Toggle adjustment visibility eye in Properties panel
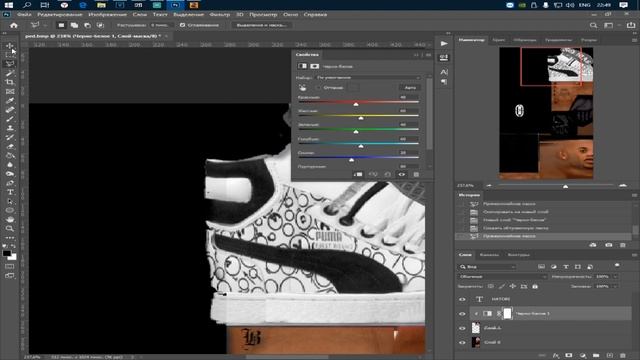 402,174
